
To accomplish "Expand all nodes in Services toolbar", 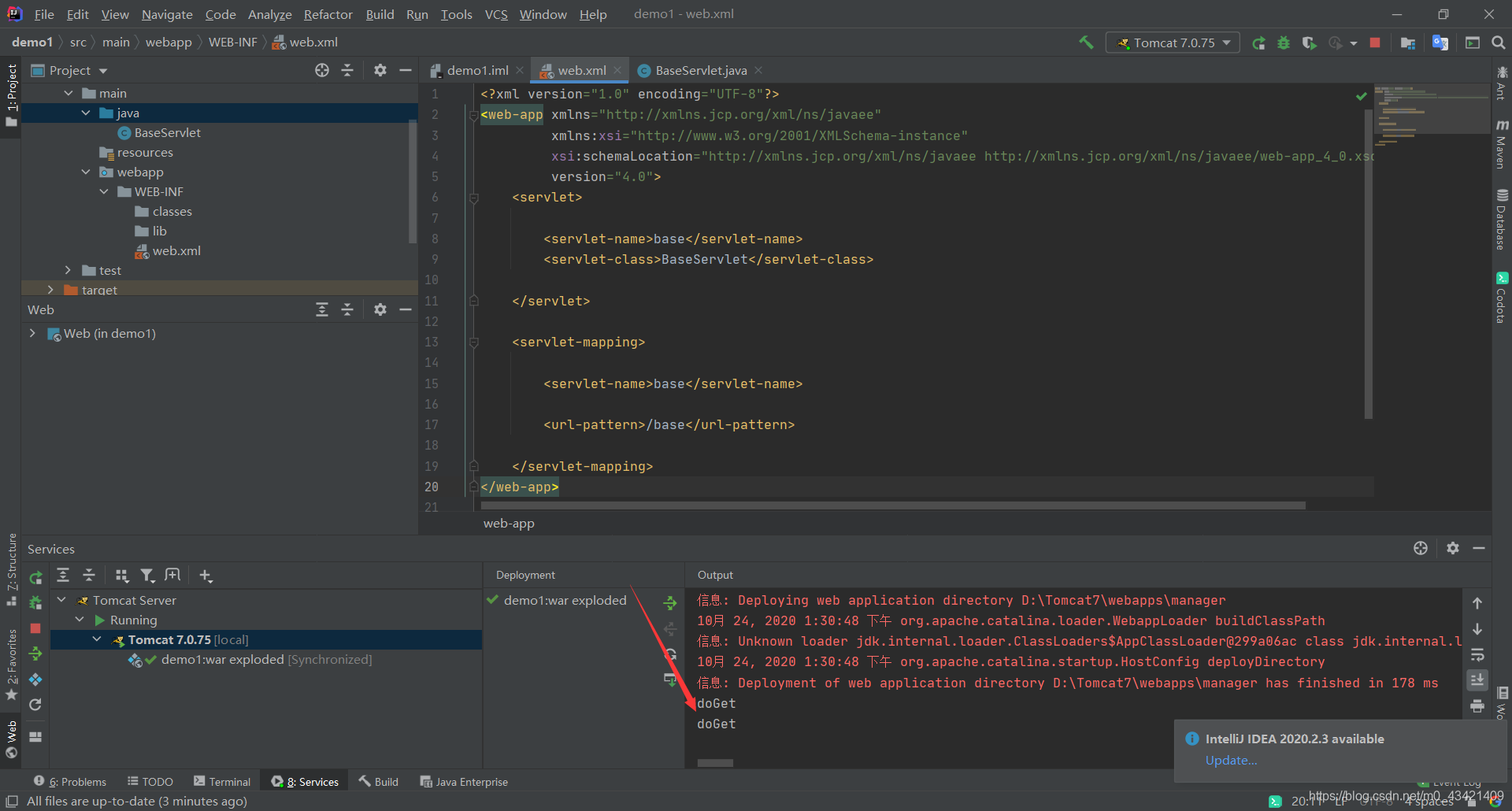I will [x=63, y=576].
